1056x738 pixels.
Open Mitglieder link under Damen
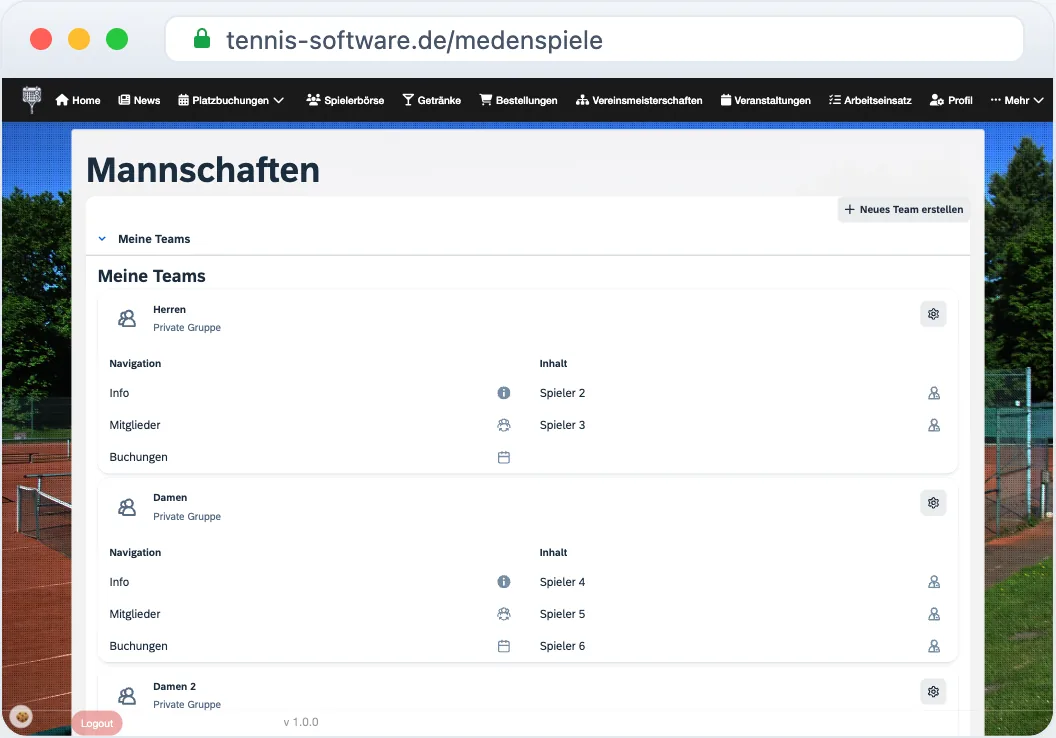135,614
